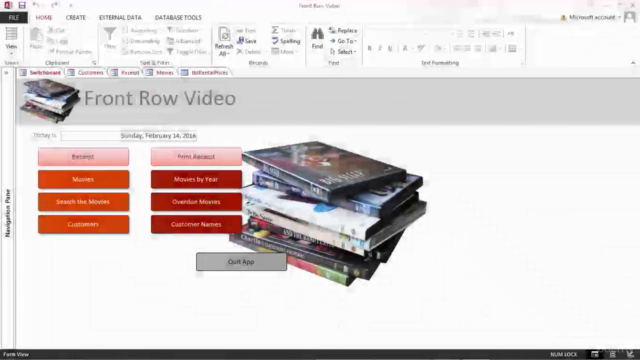Viewport: 640px width, 360px height.
Task: Click the Save icon in the title bar
Action: point(22,5)
